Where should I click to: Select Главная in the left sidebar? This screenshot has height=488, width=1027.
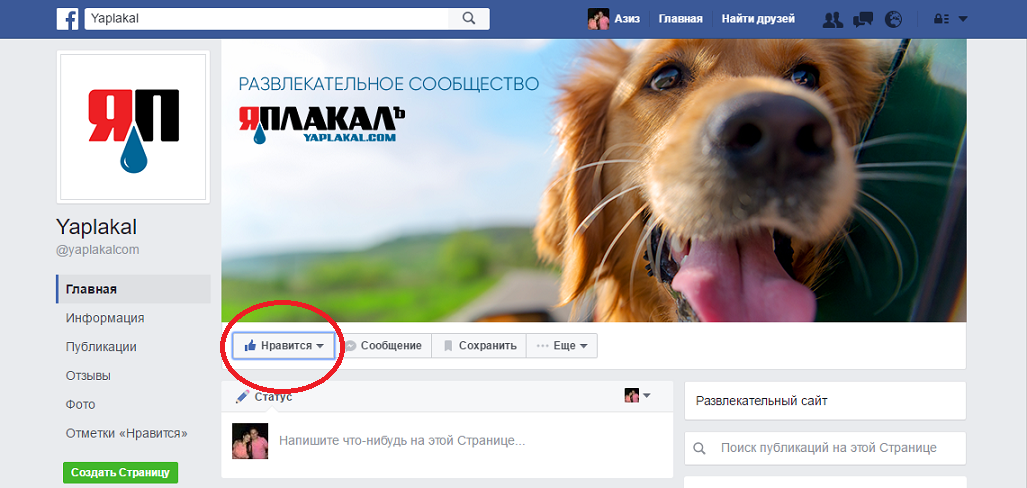click(134, 289)
